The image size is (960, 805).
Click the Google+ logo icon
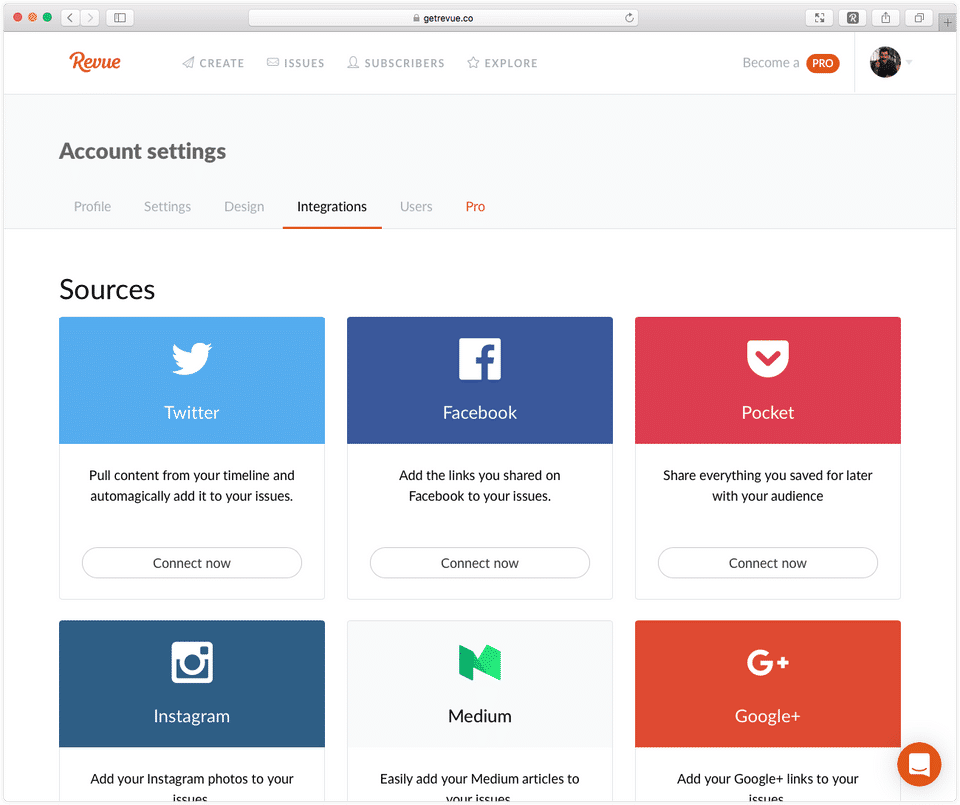[x=768, y=662]
